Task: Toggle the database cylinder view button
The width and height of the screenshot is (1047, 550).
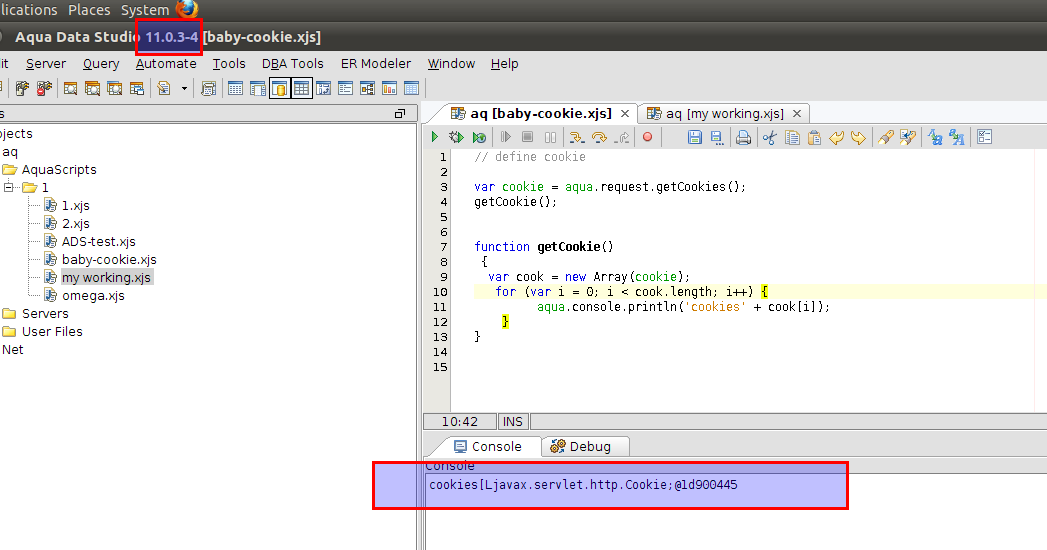Action: [x=279, y=89]
